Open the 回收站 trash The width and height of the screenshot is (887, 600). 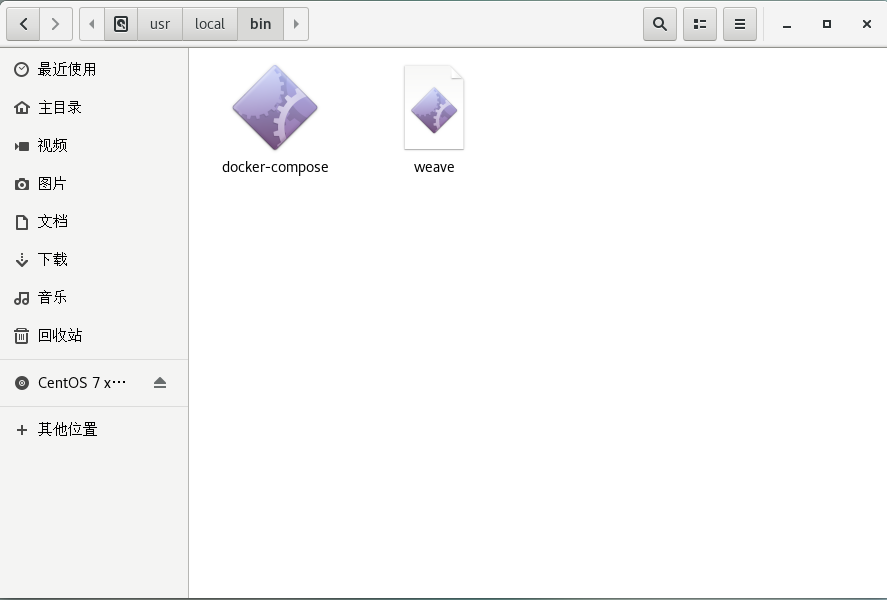pos(94,335)
